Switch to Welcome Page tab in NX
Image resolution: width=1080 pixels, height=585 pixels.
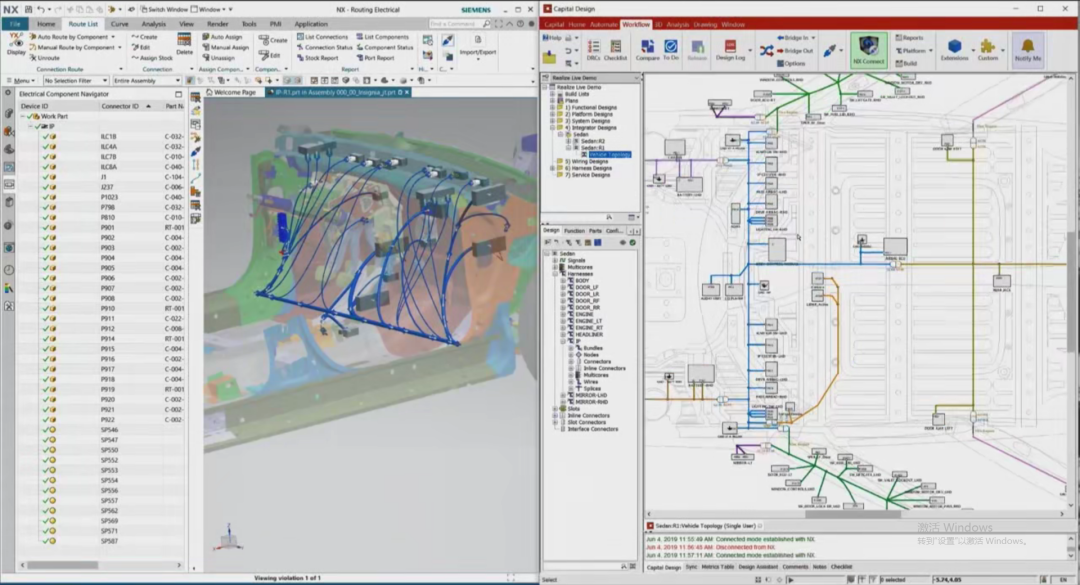pos(232,92)
